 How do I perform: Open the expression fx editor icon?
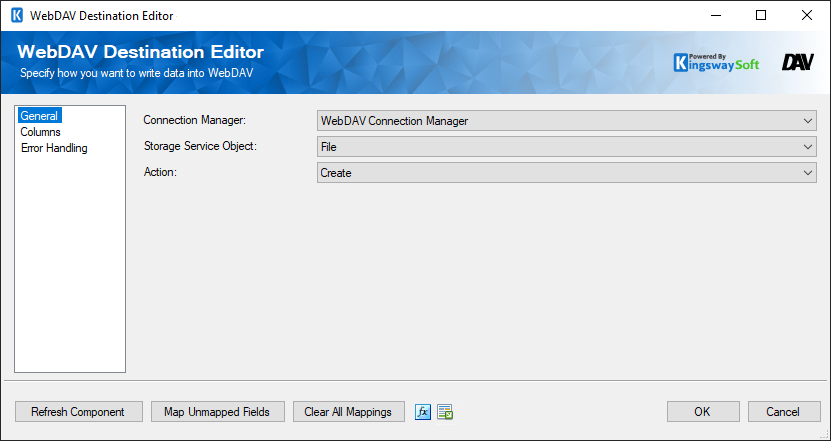(423, 412)
